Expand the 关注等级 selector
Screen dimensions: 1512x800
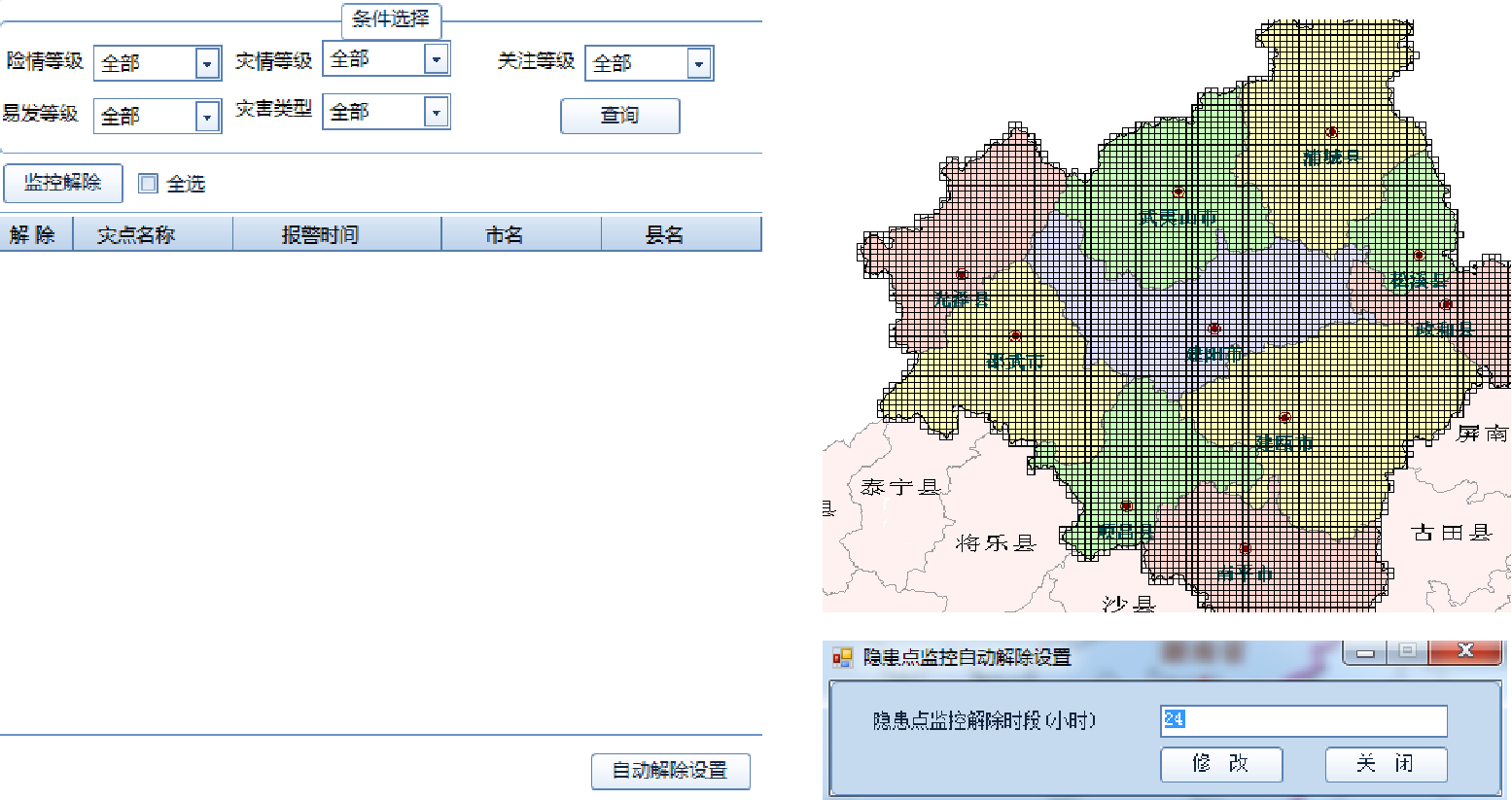698,63
